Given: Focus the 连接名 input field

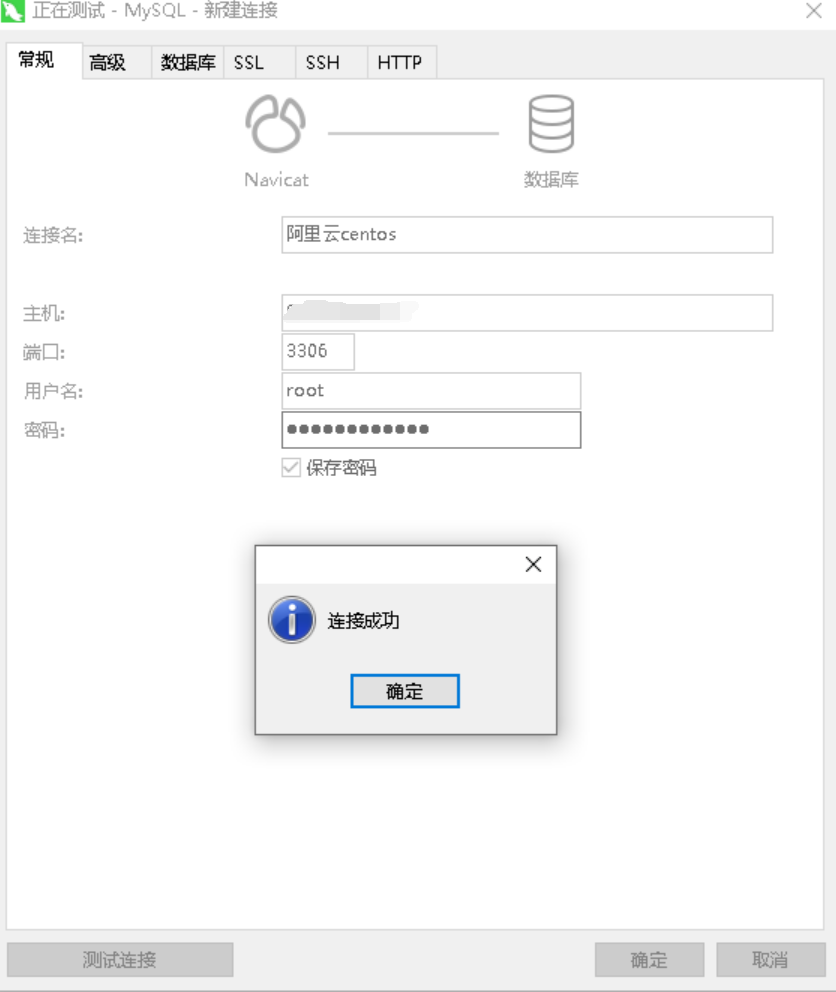Looking at the screenshot, I should [527, 235].
